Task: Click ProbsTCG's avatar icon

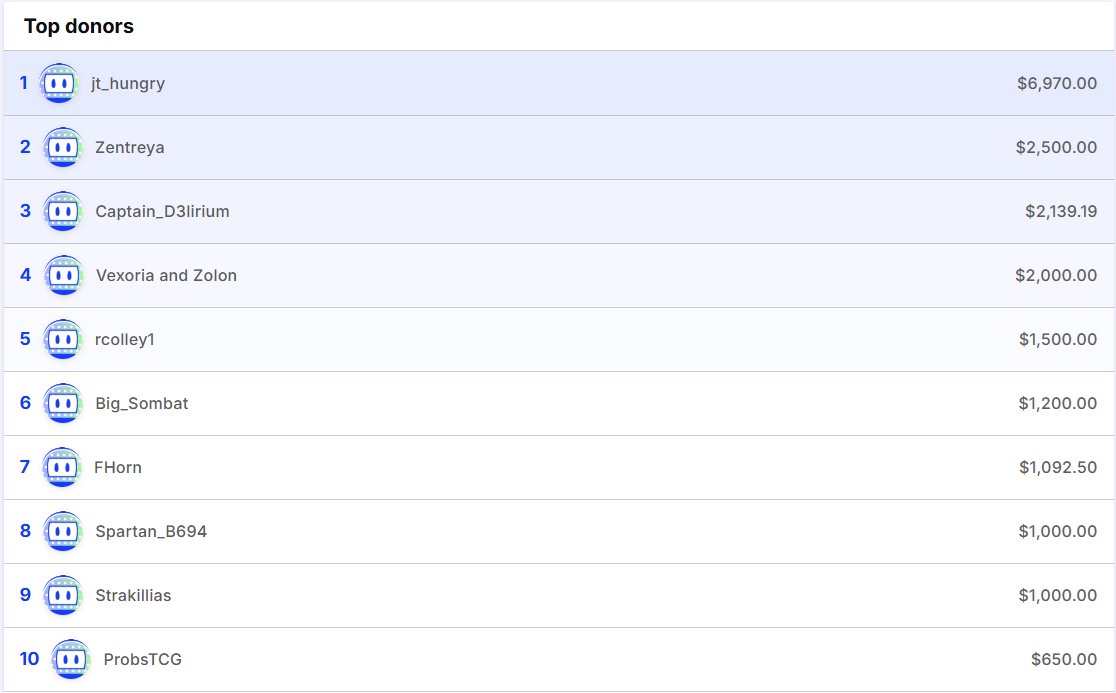Action: click(x=71, y=660)
